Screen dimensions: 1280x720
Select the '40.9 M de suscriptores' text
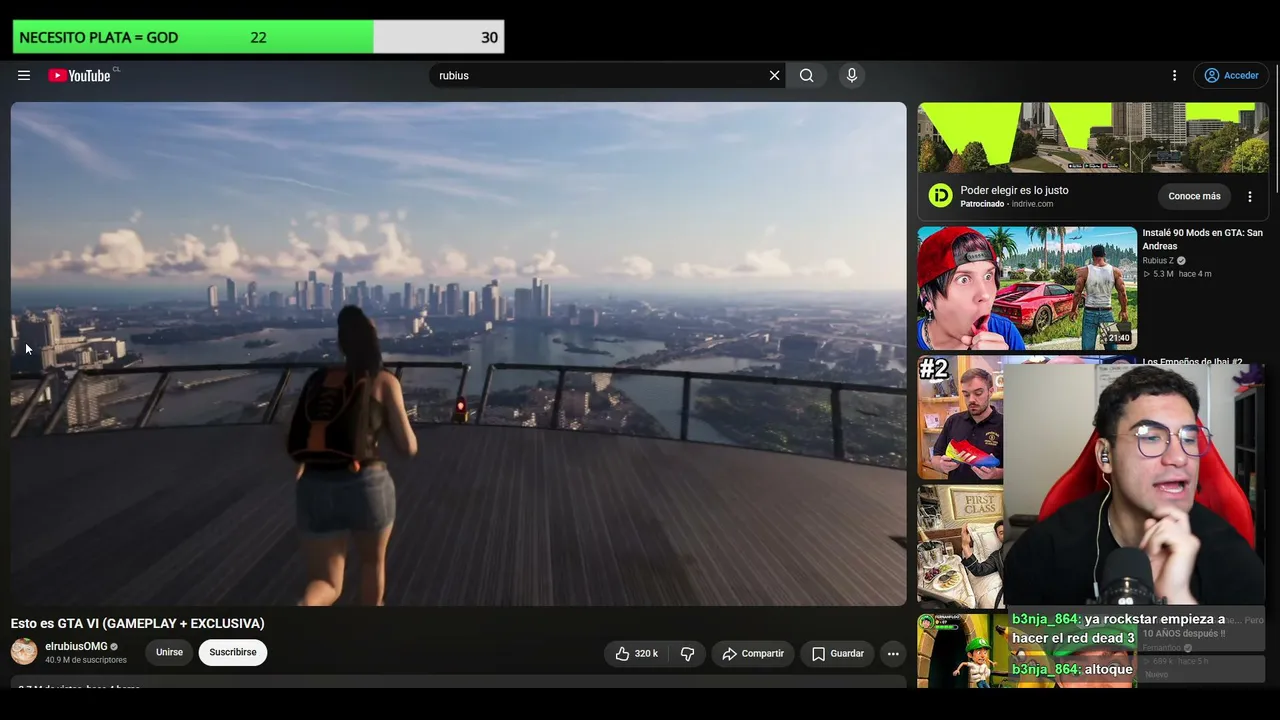point(86,660)
